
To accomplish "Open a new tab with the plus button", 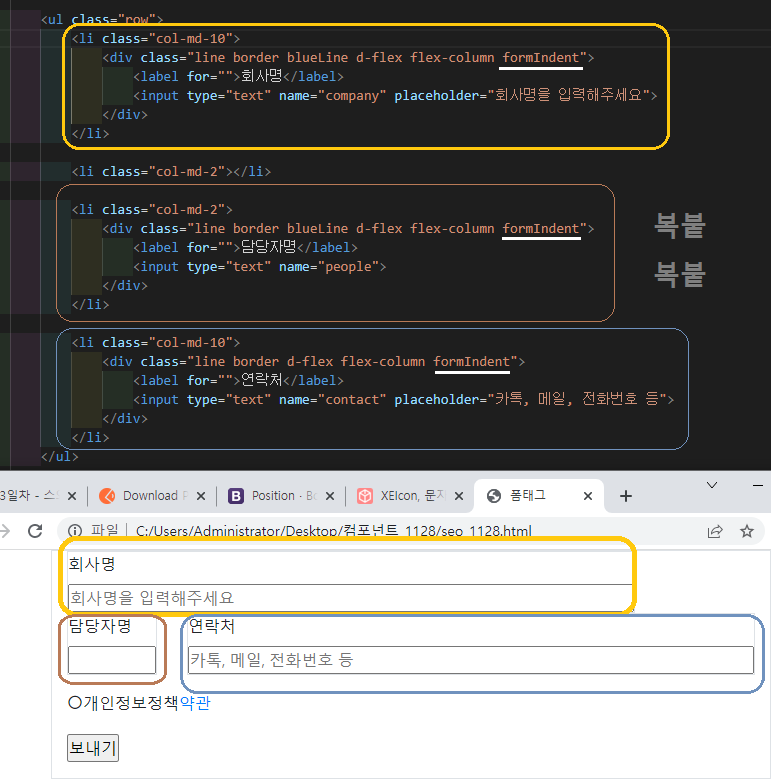I will (x=625, y=496).
